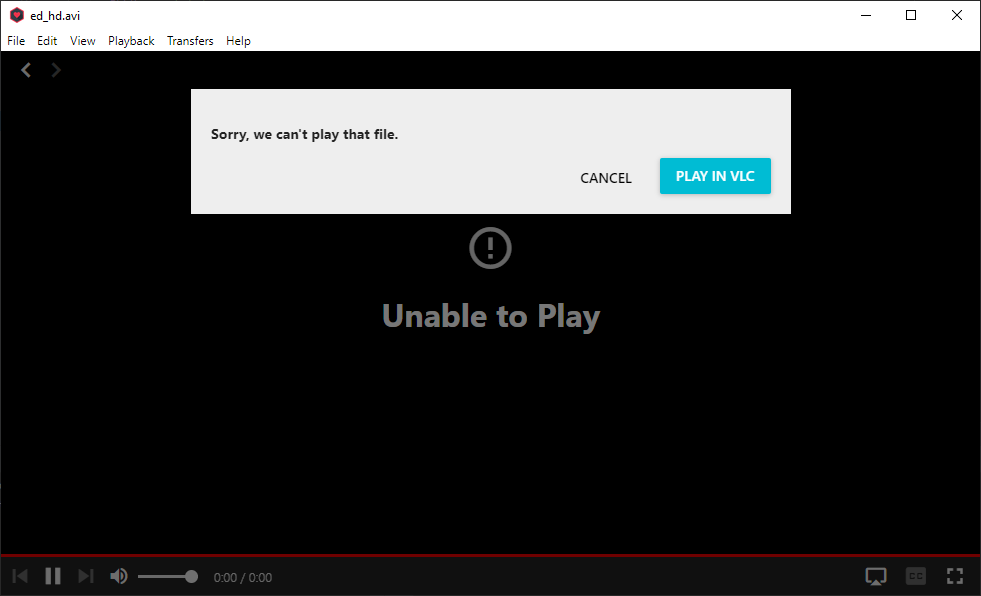The height and width of the screenshot is (596, 981).
Task: Click 'Sorry, we can't play that file.' text
Action: pos(305,134)
